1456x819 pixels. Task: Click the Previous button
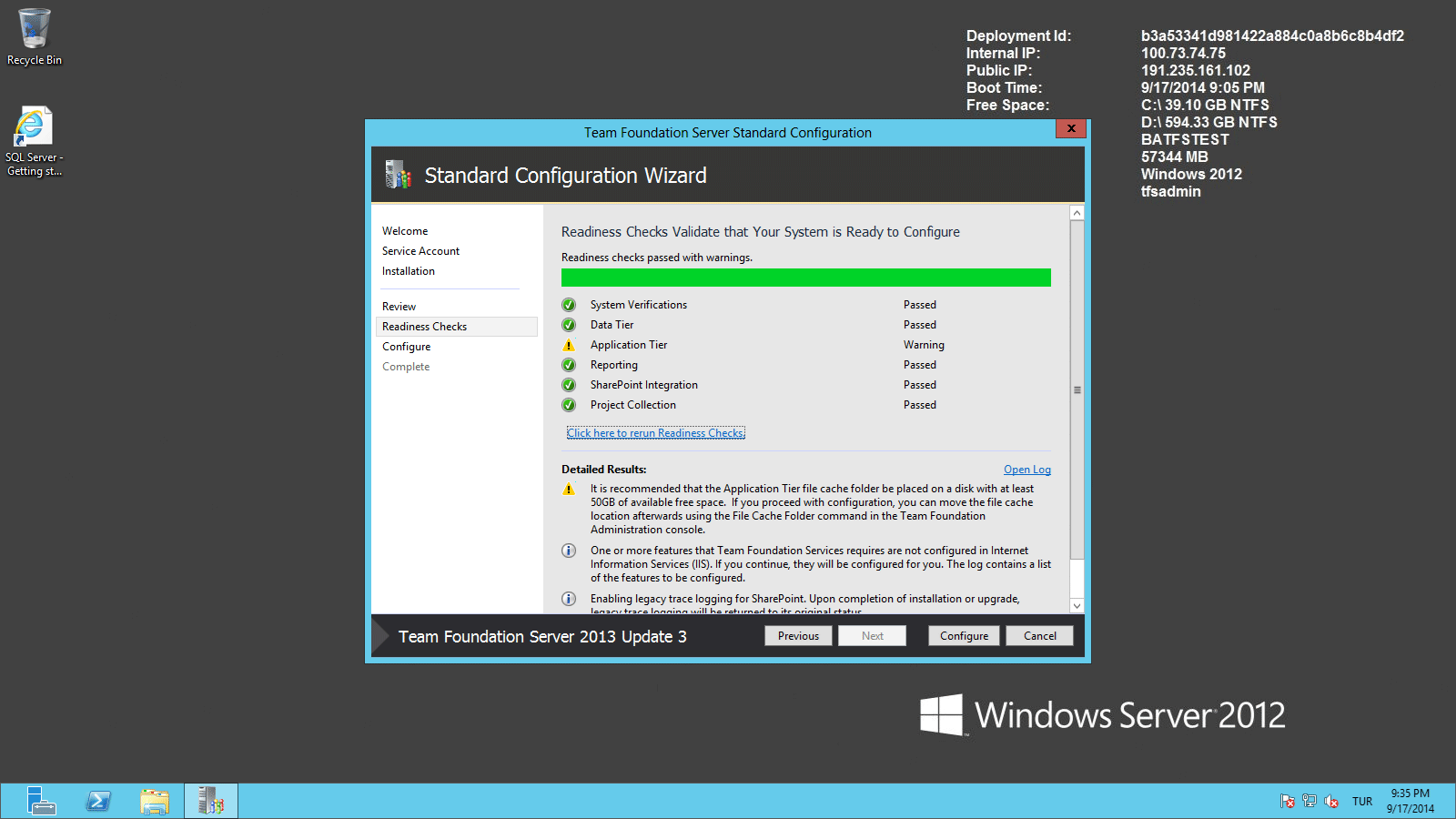click(798, 635)
